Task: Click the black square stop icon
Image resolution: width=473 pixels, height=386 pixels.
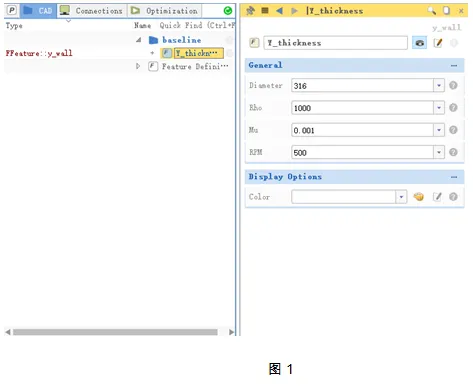Action: click(265, 11)
